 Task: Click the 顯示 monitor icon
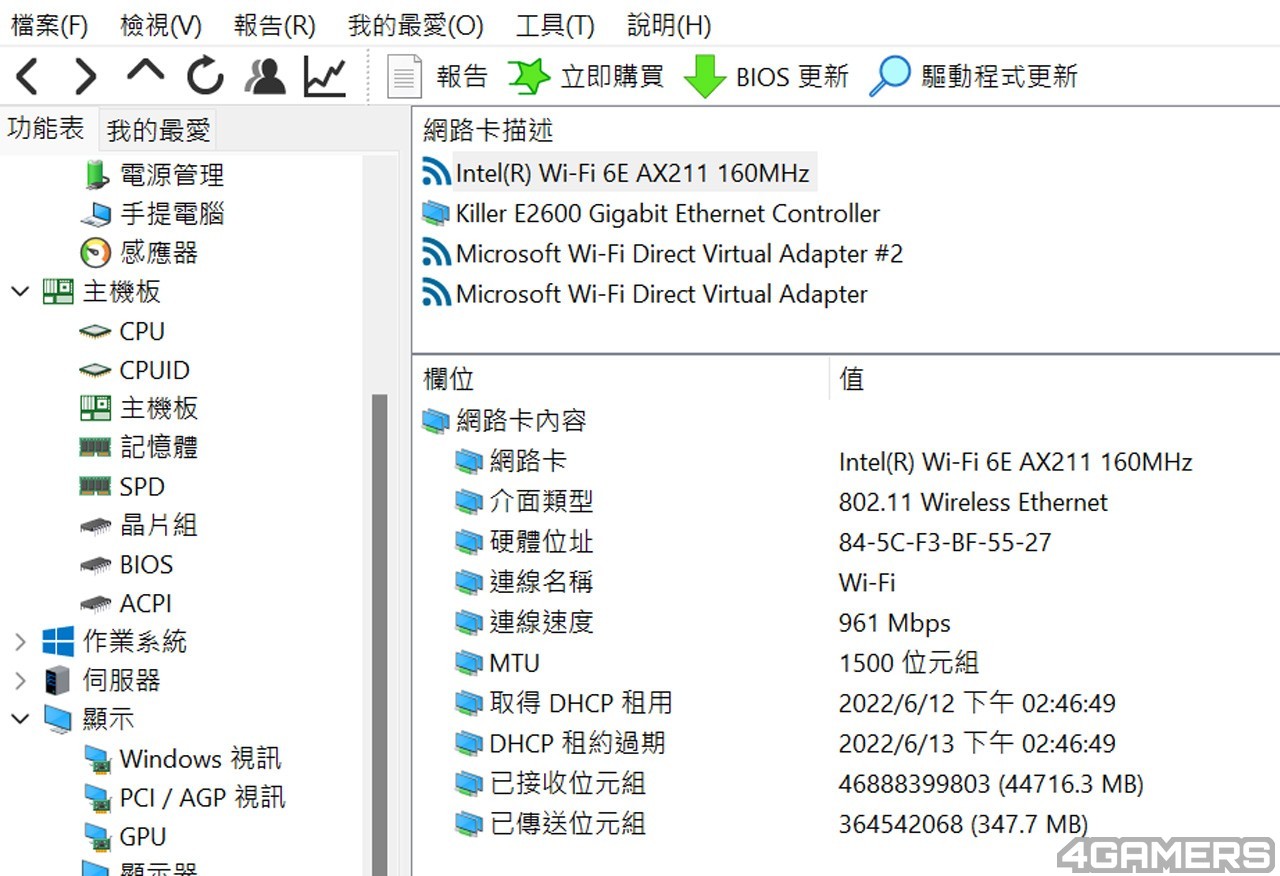pos(58,720)
